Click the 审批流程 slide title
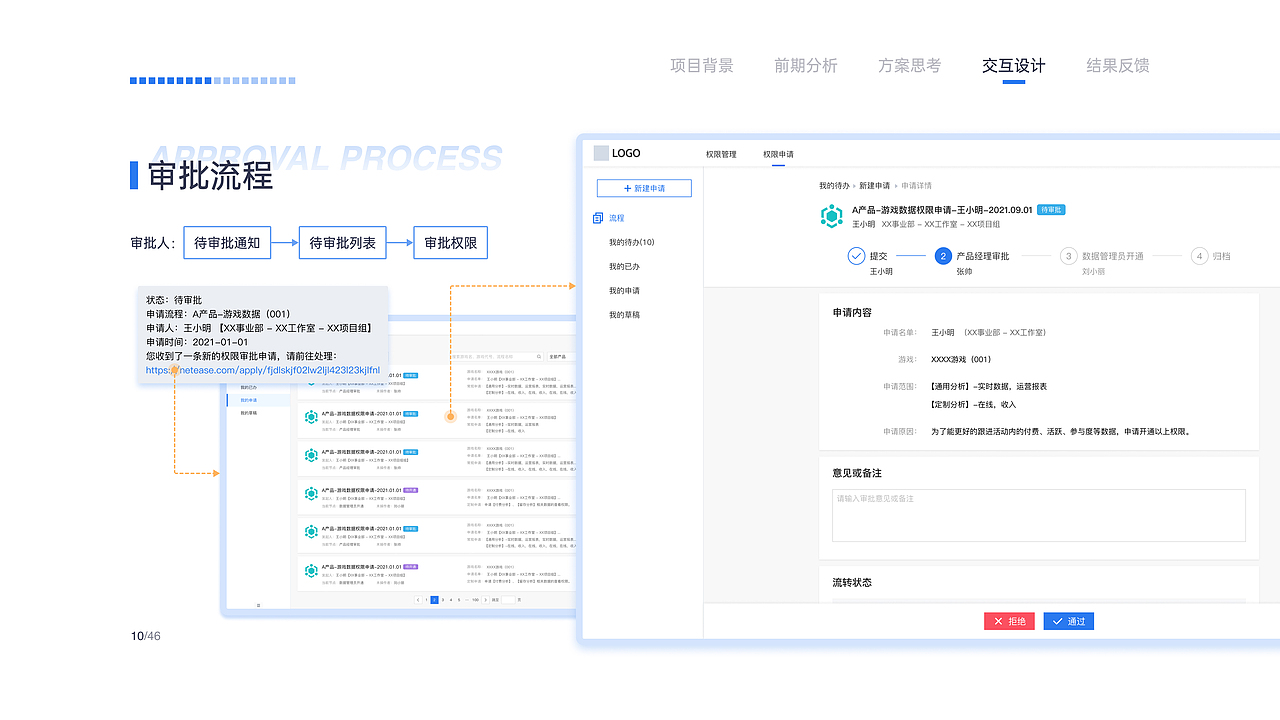Screen dimensions: 1280x720 (210, 175)
